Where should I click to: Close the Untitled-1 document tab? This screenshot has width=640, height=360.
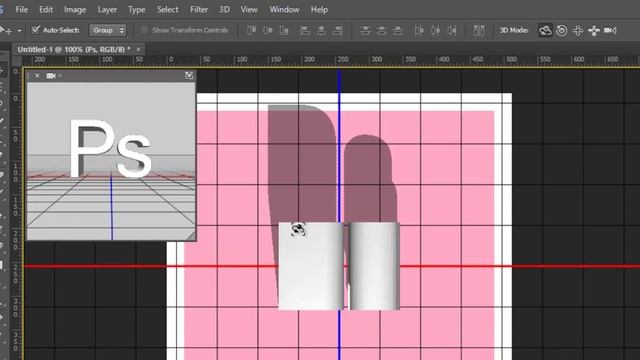click(x=138, y=49)
